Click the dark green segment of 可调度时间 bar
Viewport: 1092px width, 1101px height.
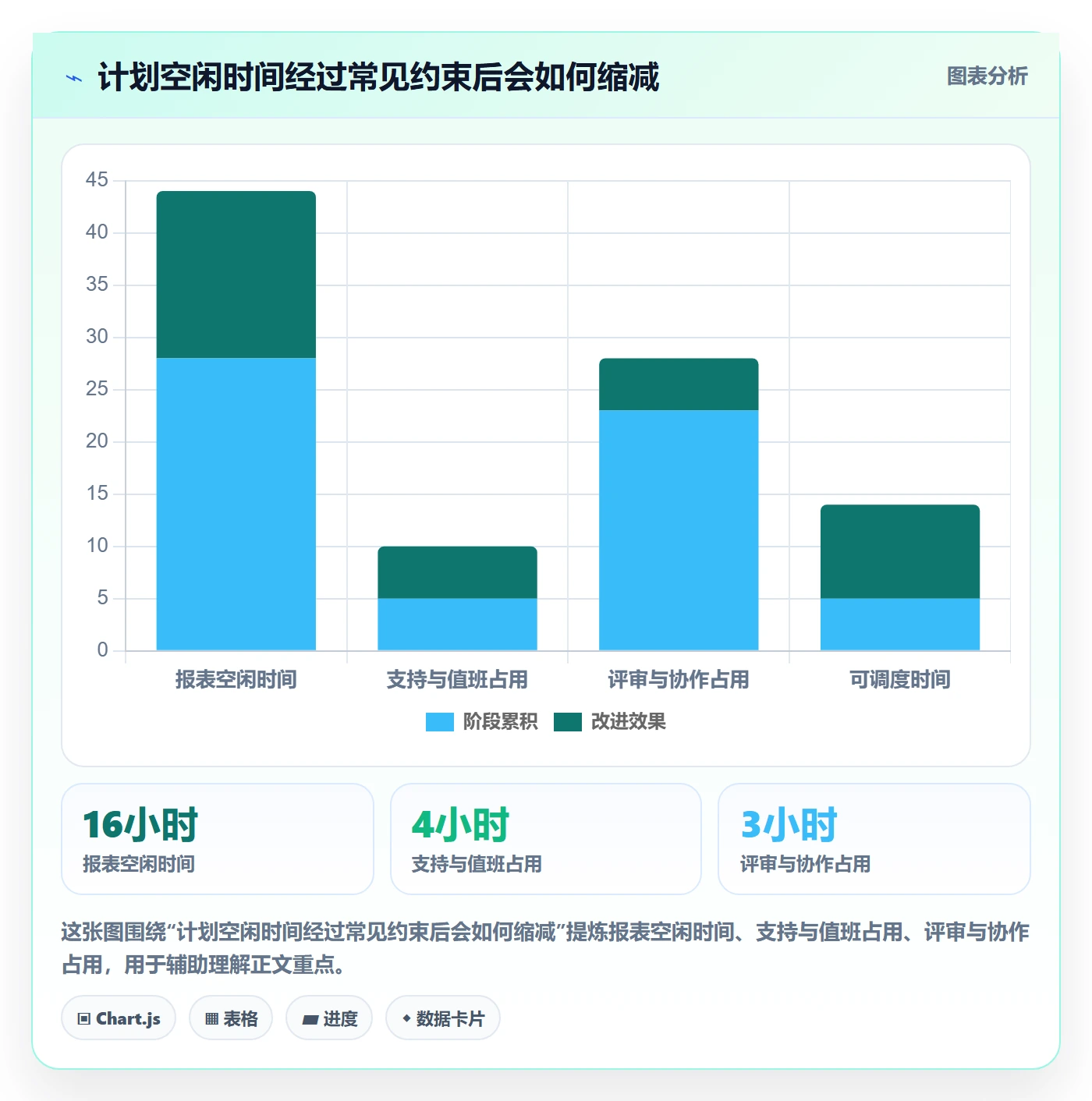pyautogui.click(x=900, y=551)
